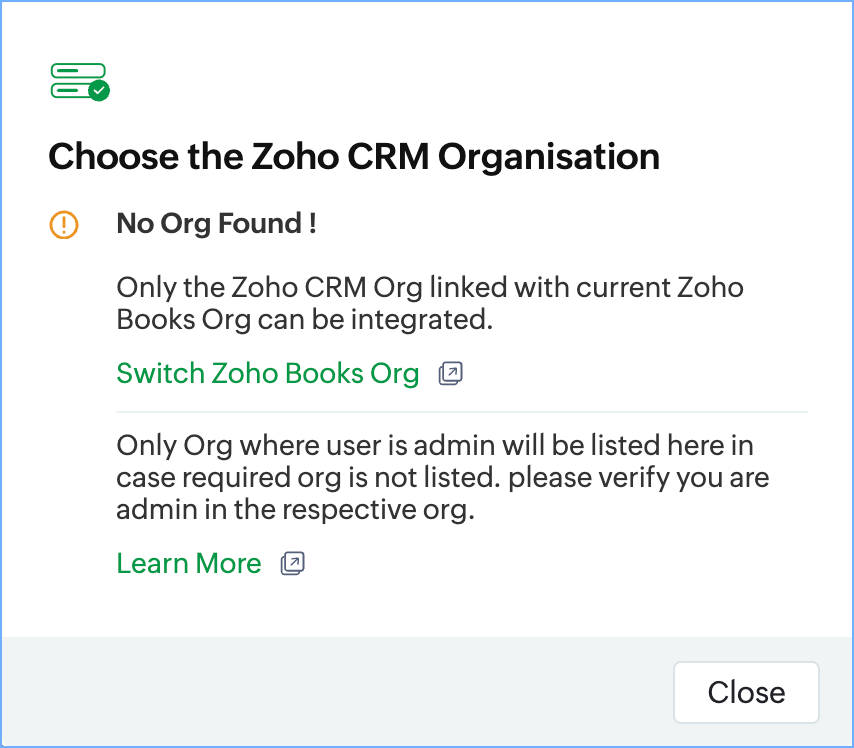Viewport: 854px width, 748px height.
Task: Open the Learn More link
Action: pos(188,564)
